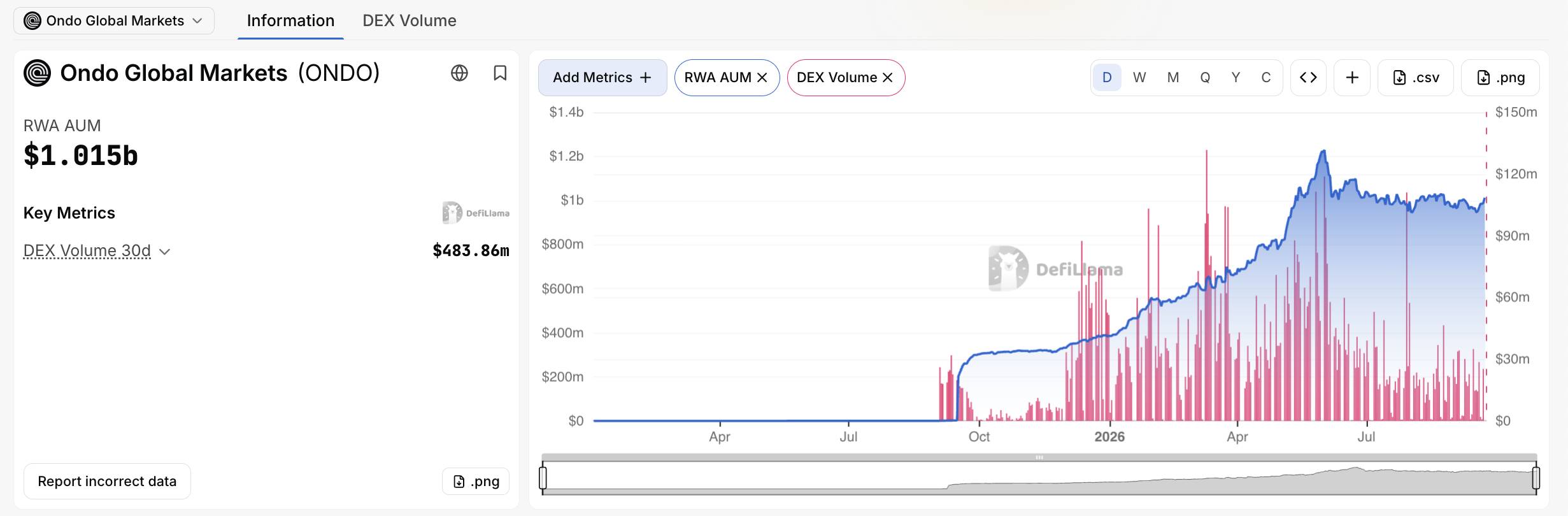Expand DEX Volume 30d metric chevron
Screen dimensions: 1568x516
click(164, 252)
